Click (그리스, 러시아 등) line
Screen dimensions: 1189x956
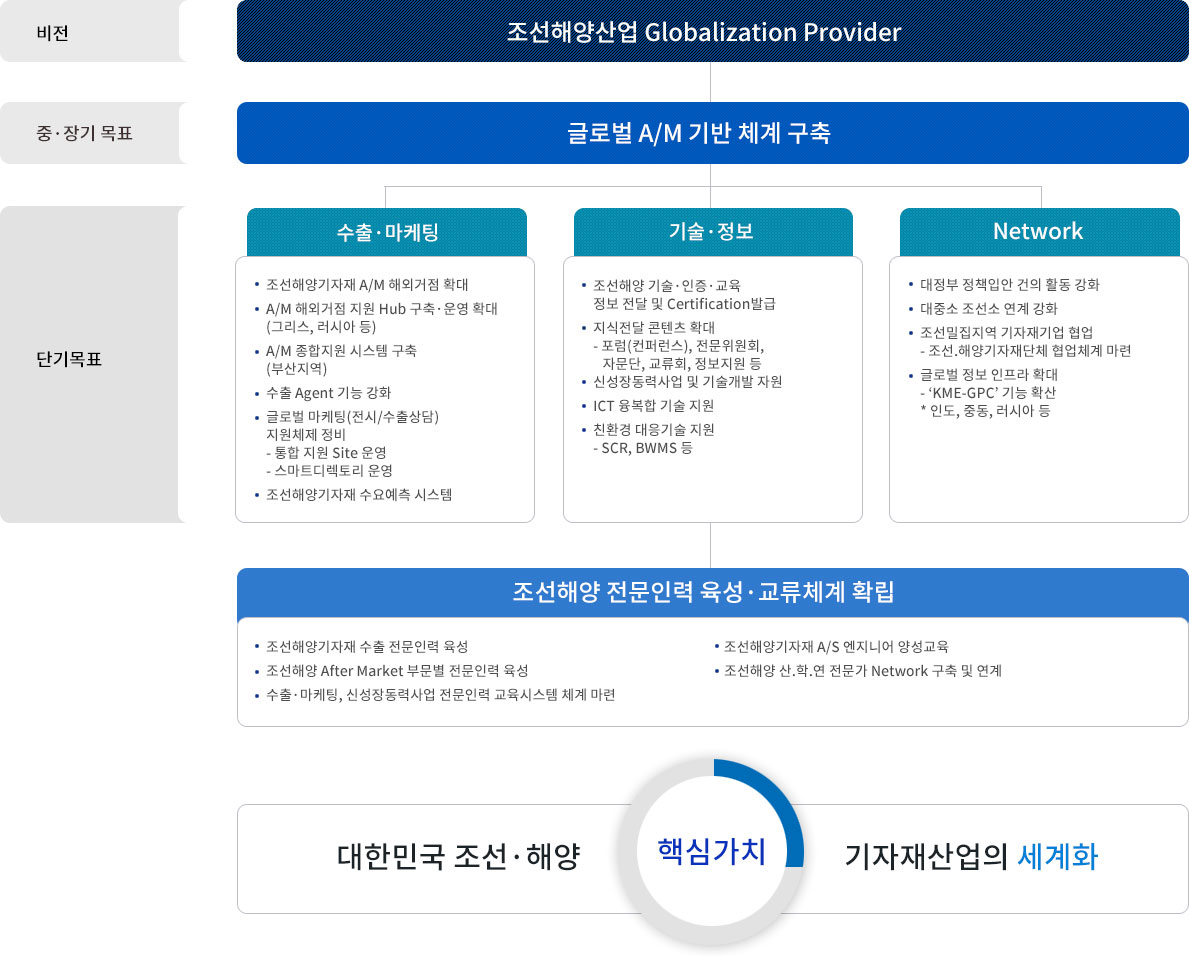tap(322, 327)
